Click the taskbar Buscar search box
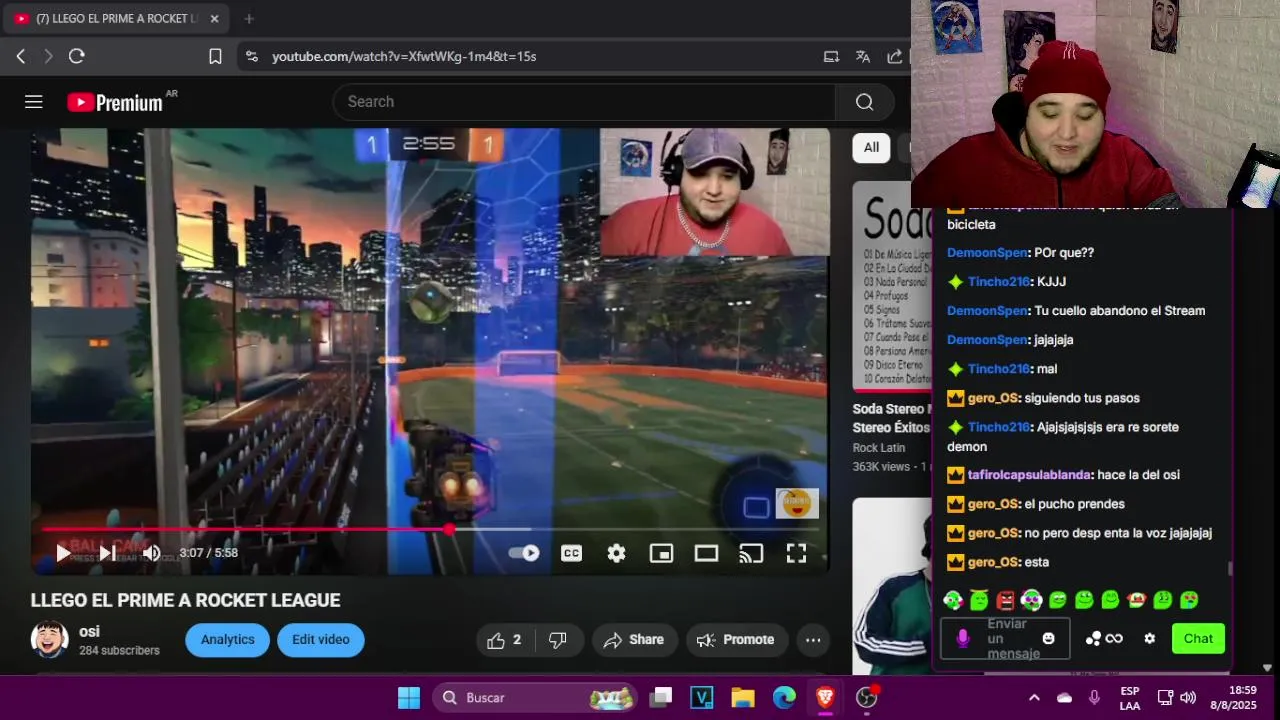This screenshot has width=1280, height=720. (x=536, y=697)
